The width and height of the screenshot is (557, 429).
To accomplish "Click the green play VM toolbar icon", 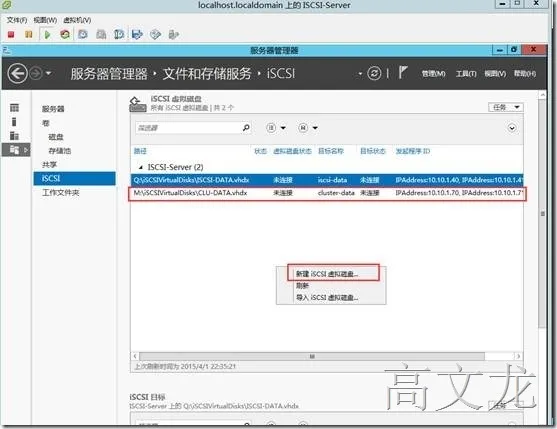I will pyautogui.click(x=47, y=34).
